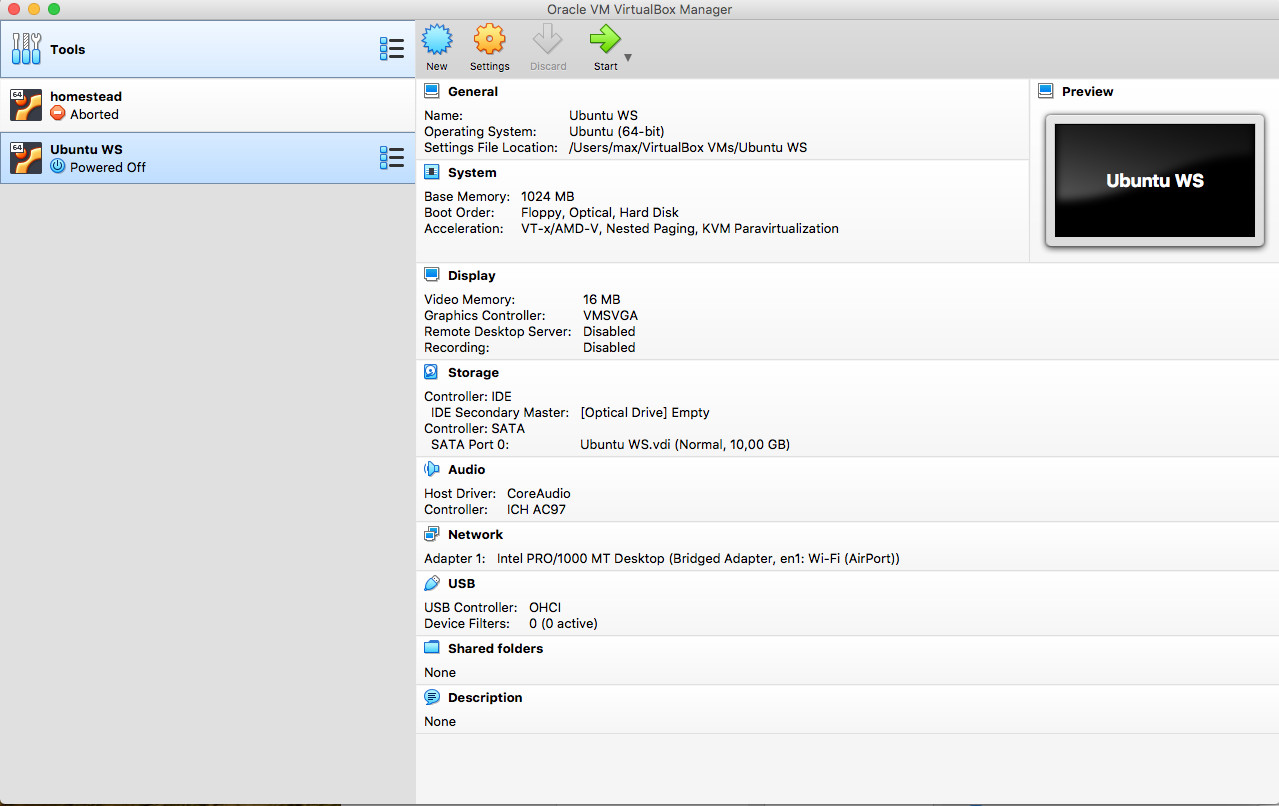Click the USB section icon
This screenshot has width=1279, height=806.
432,583
